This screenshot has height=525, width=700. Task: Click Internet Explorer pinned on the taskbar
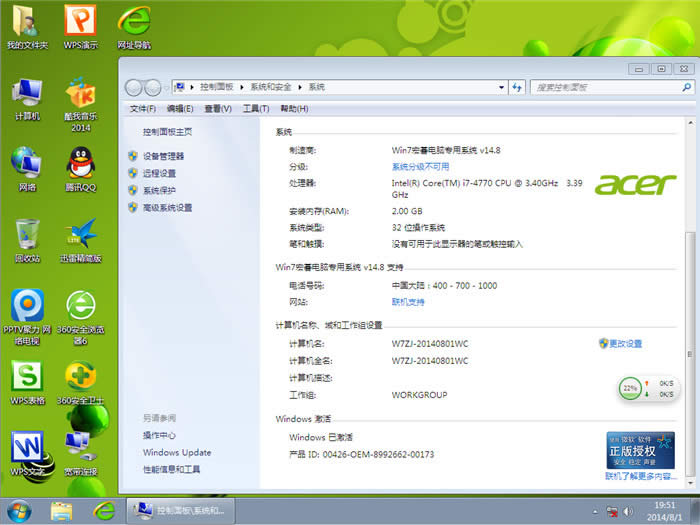click(103, 510)
